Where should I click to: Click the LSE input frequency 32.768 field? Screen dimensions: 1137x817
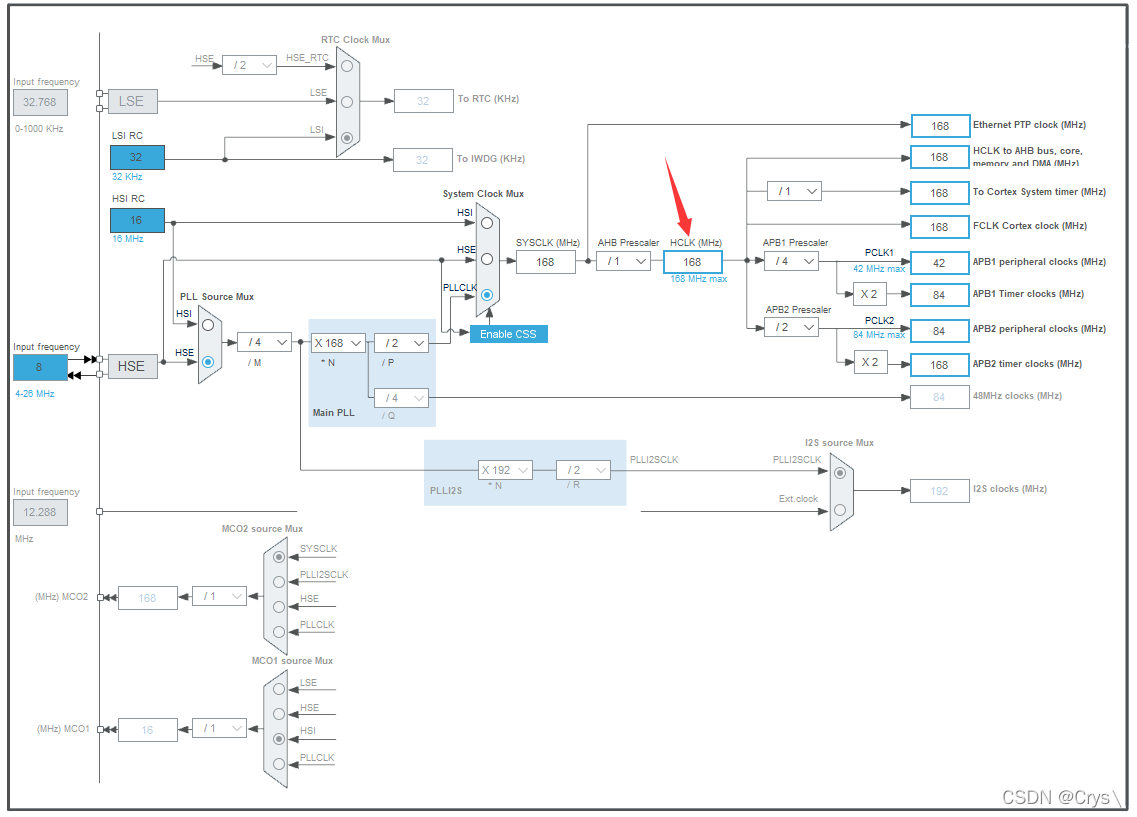[38, 102]
